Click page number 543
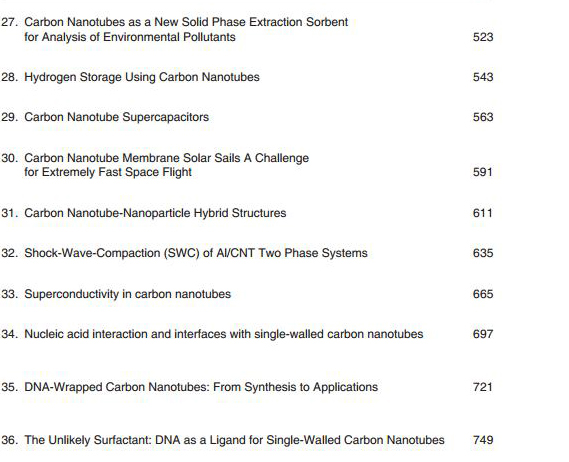The width and height of the screenshot is (569, 462). 483,77
